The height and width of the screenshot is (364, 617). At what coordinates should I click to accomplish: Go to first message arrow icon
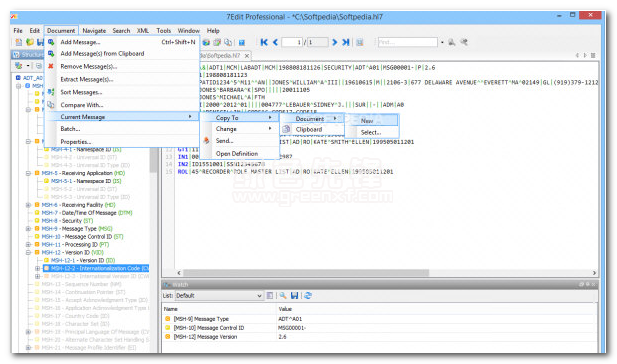pyautogui.click(x=264, y=42)
